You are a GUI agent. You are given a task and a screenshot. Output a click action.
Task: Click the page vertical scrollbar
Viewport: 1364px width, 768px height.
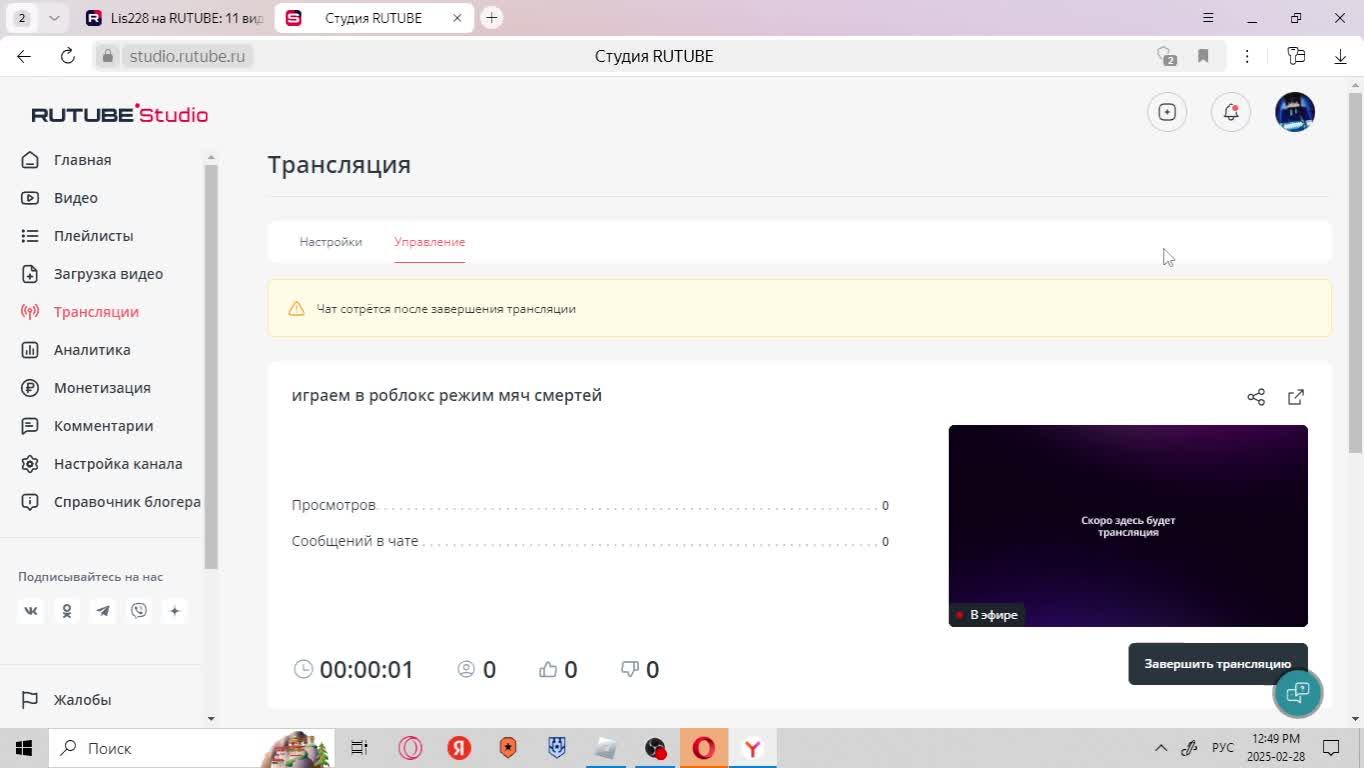tap(1355, 272)
